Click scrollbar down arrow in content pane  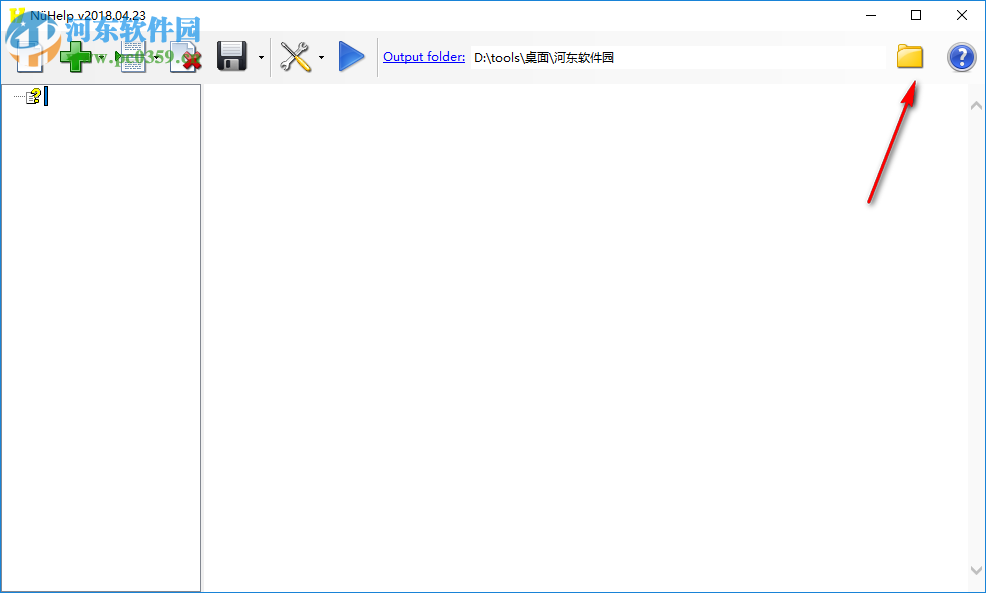tap(976, 570)
